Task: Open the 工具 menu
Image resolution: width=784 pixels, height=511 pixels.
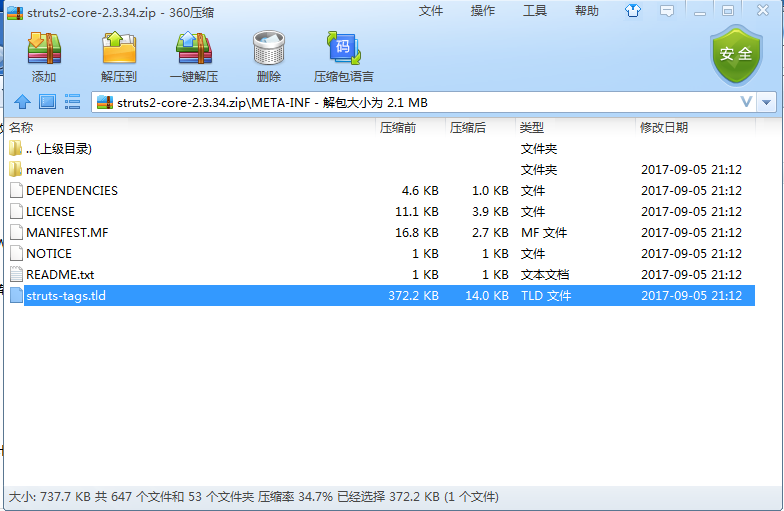Action: pos(534,11)
